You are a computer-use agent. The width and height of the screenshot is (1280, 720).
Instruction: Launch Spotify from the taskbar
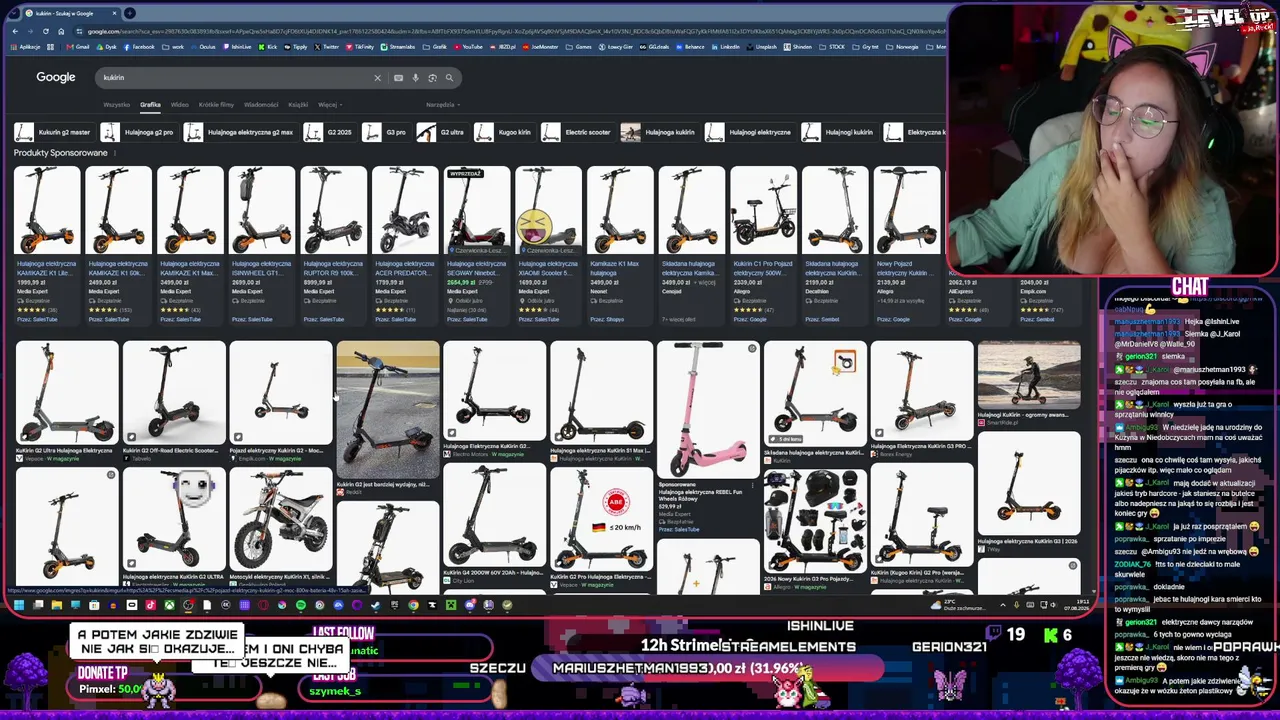pos(301,604)
